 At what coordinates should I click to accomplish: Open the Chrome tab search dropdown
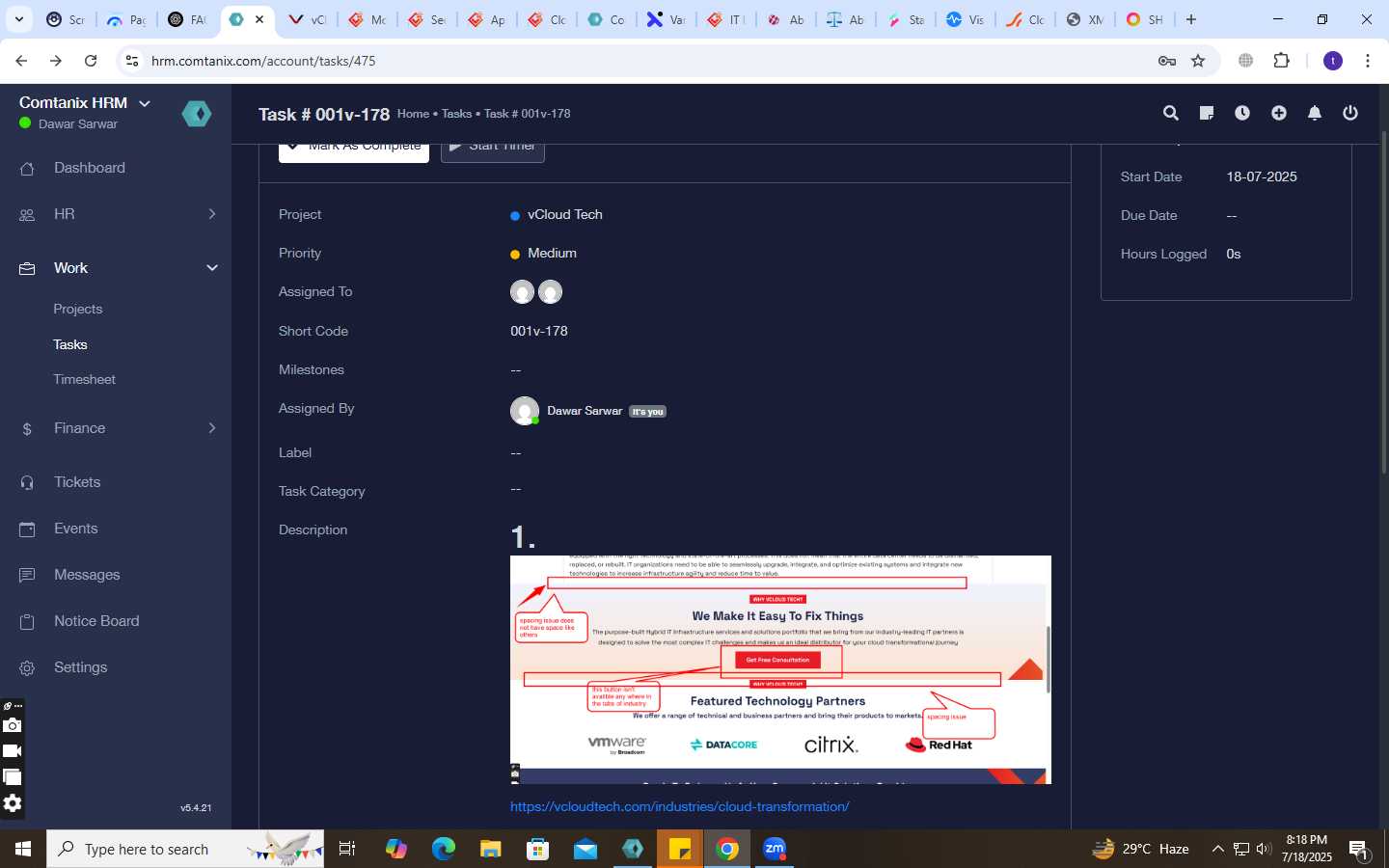click(18, 19)
